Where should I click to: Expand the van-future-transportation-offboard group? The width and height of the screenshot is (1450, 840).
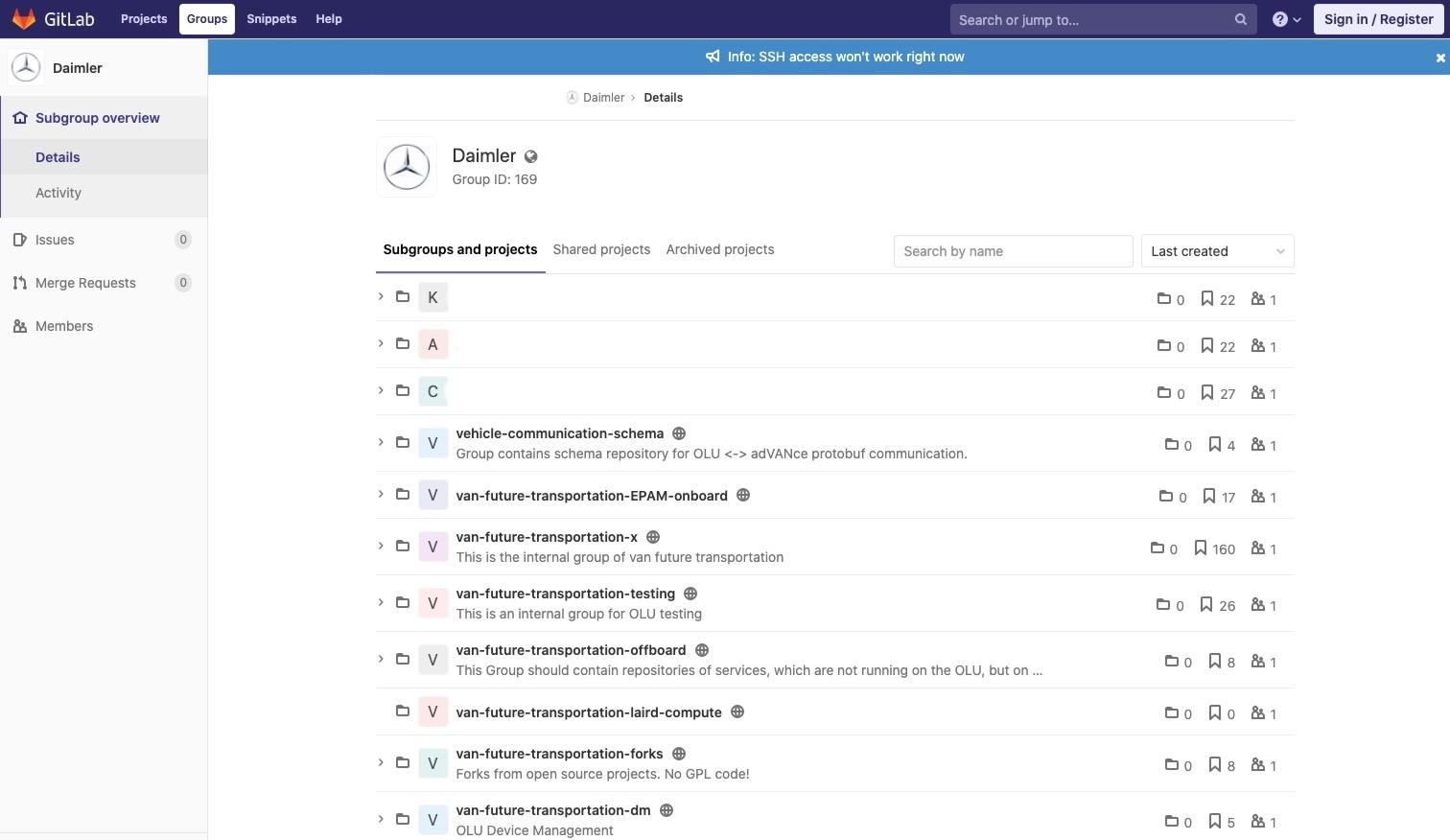pos(381,659)
